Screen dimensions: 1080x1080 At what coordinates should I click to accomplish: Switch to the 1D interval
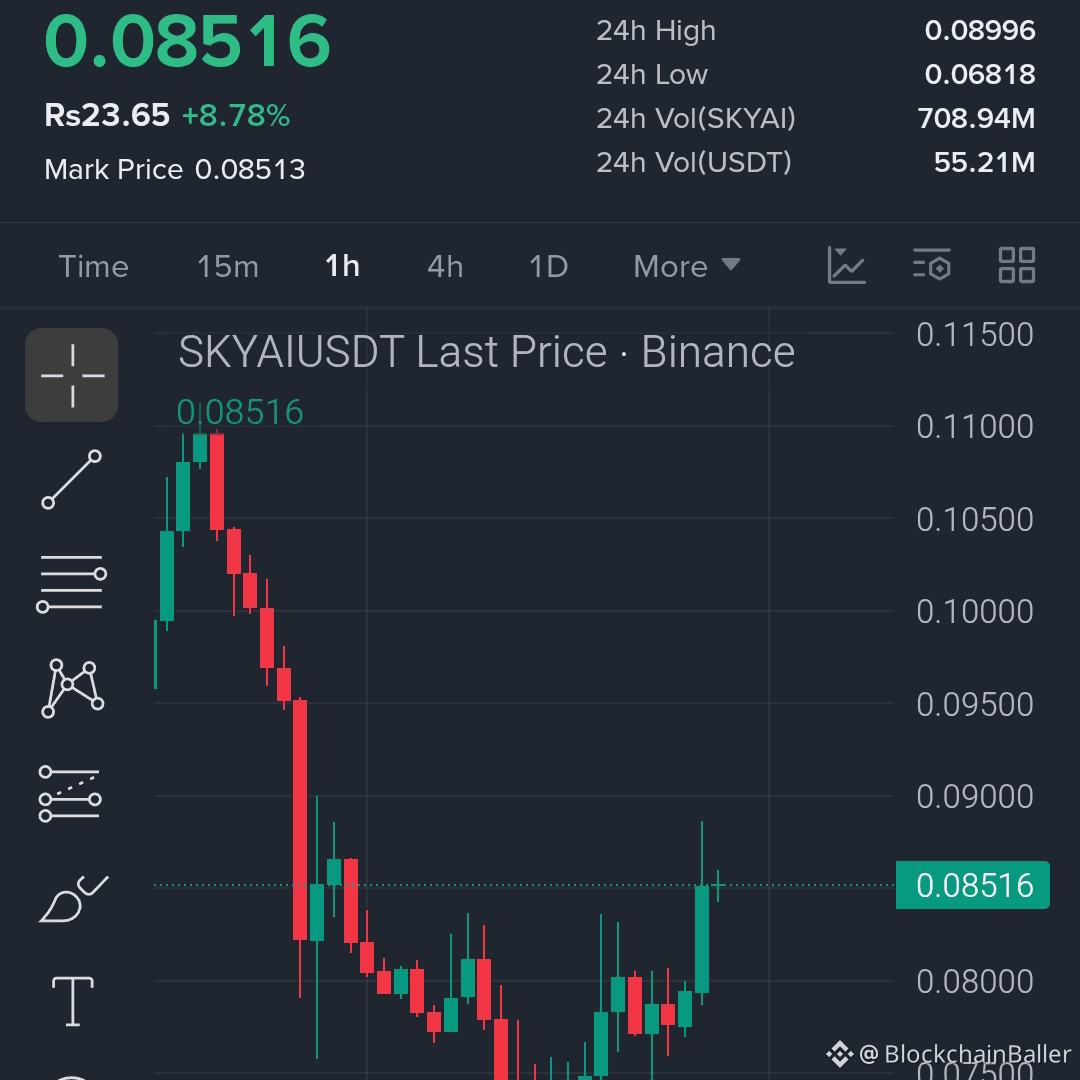click(549, 267)
